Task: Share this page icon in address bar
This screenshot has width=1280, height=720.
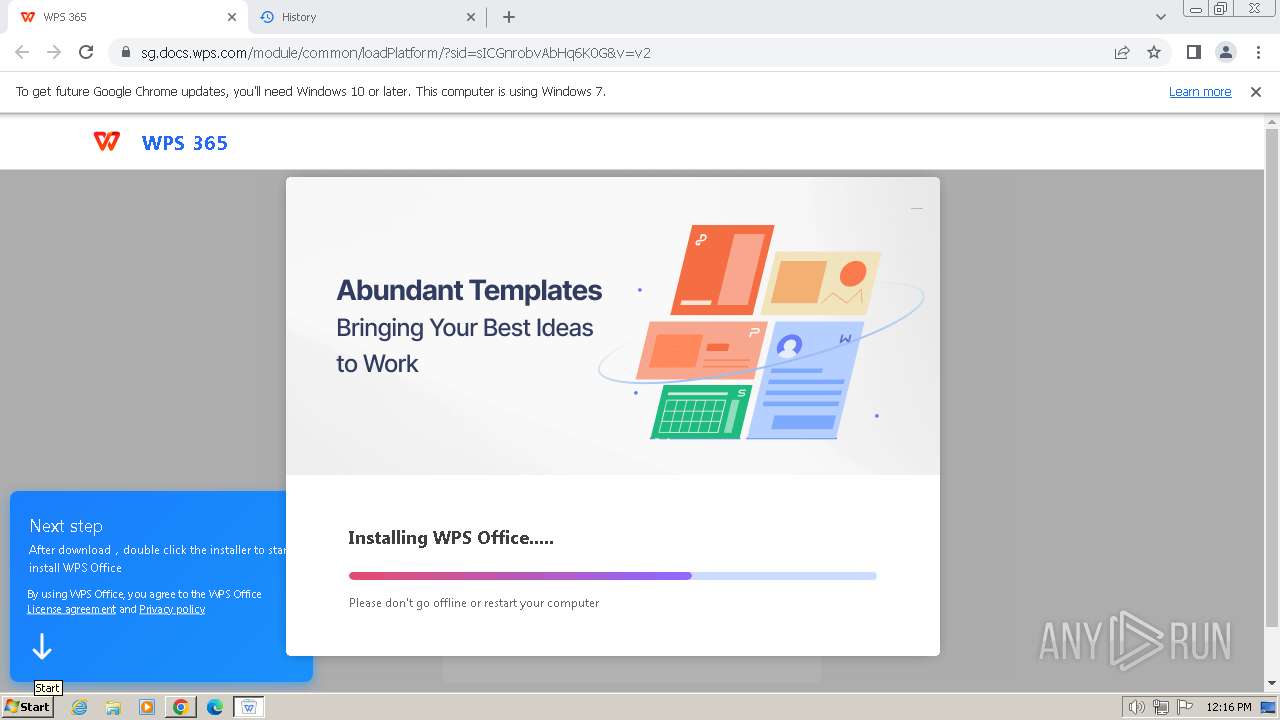Action: (x=1122, y=53)
